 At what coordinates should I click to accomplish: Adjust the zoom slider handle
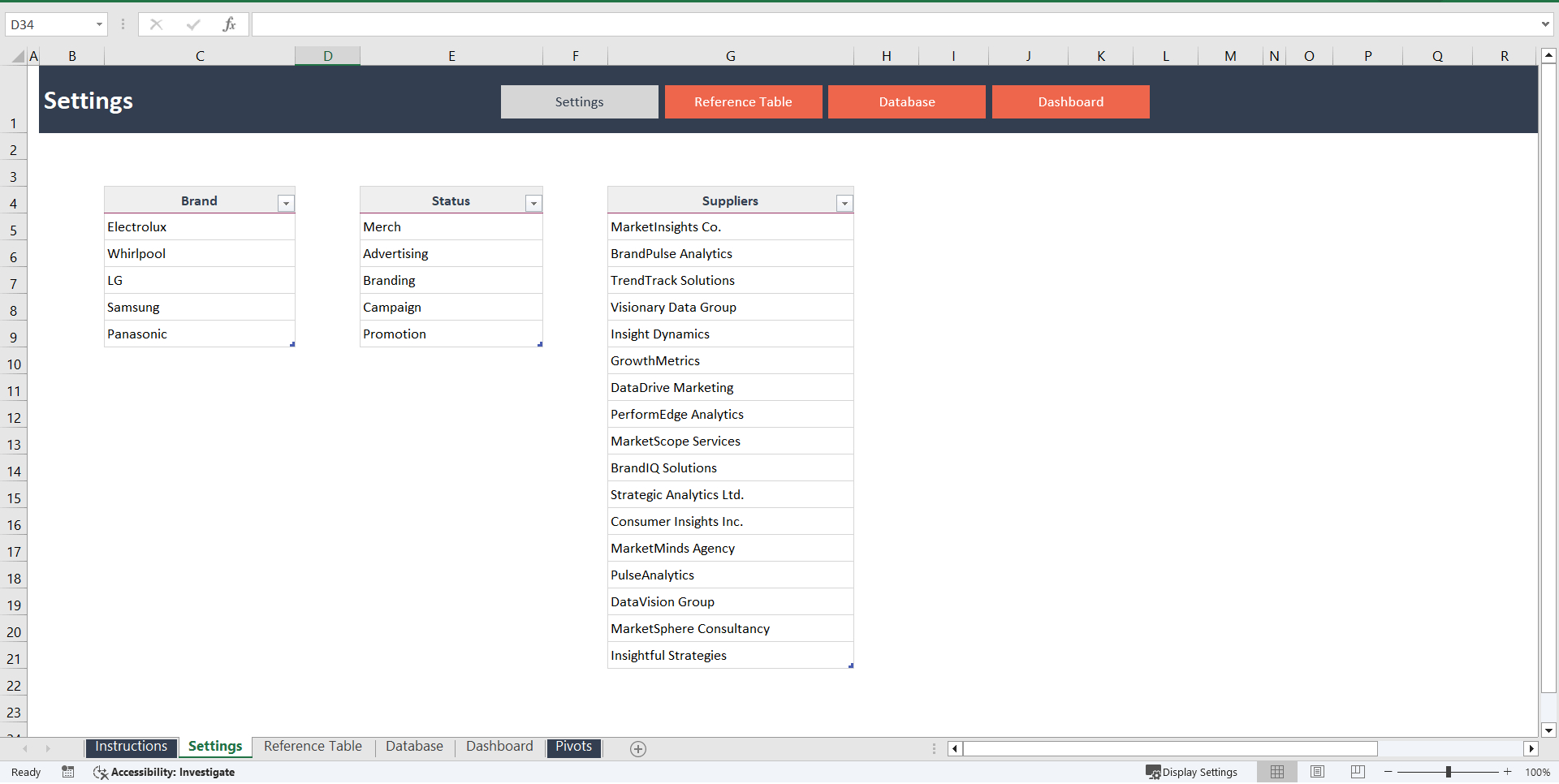coord(1449,772)
